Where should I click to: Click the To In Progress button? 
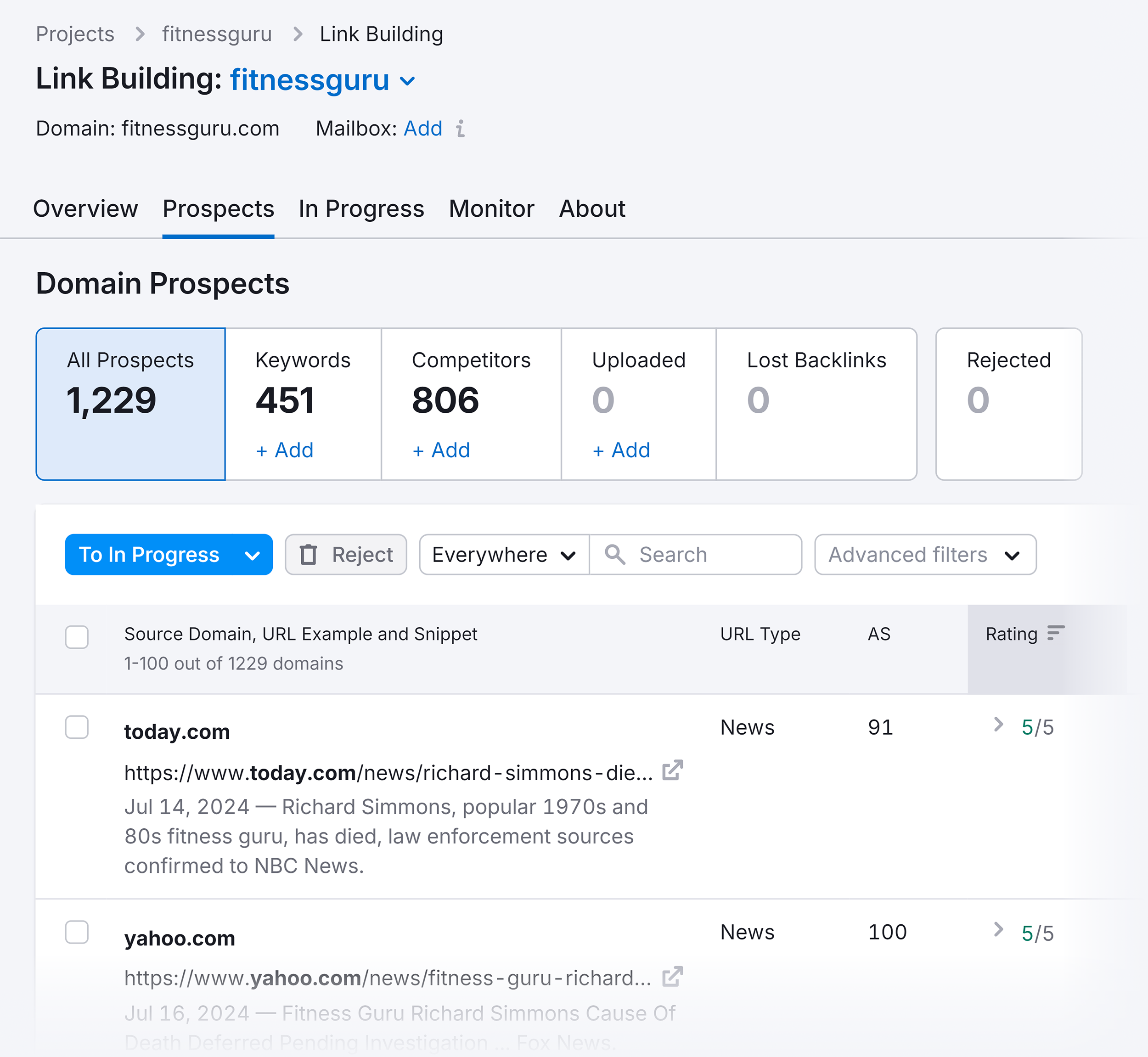(x=149, y=554)
